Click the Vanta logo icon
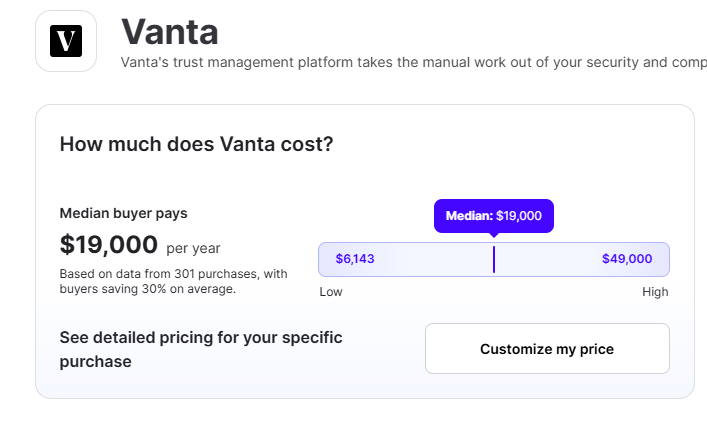707x423 pixels. click(66, 41)
